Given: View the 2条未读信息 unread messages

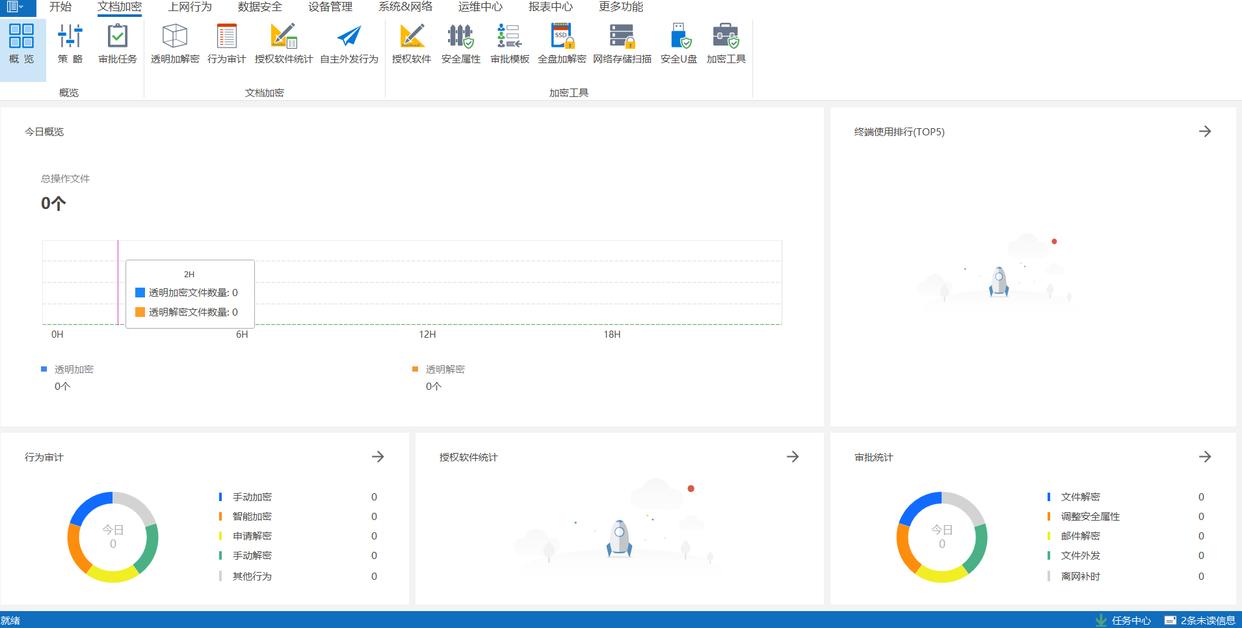Looking at the screenshot, I should pos(1200,620).
